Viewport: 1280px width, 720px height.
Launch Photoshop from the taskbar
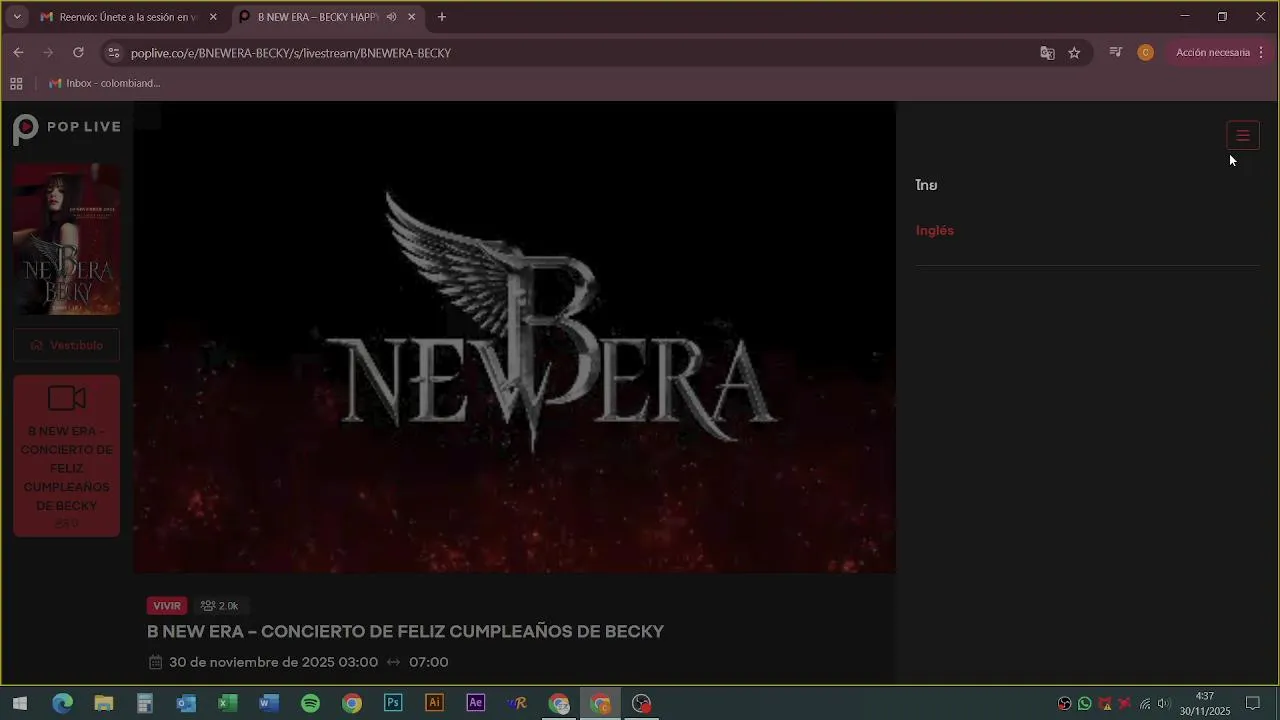point(393,703)
